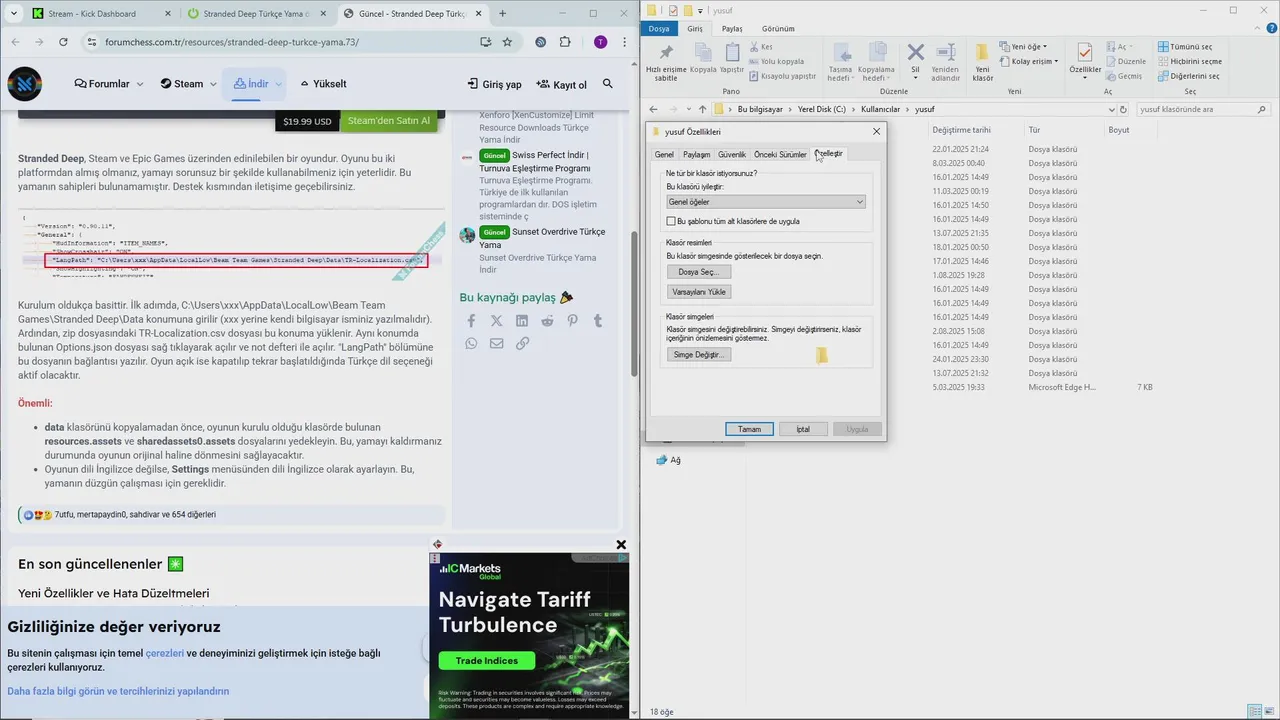Image resolution: width=1280 pixels, height=720 pixels.
Task: Click the Steam'den Satın Al button
Action: tap(389, 121)
